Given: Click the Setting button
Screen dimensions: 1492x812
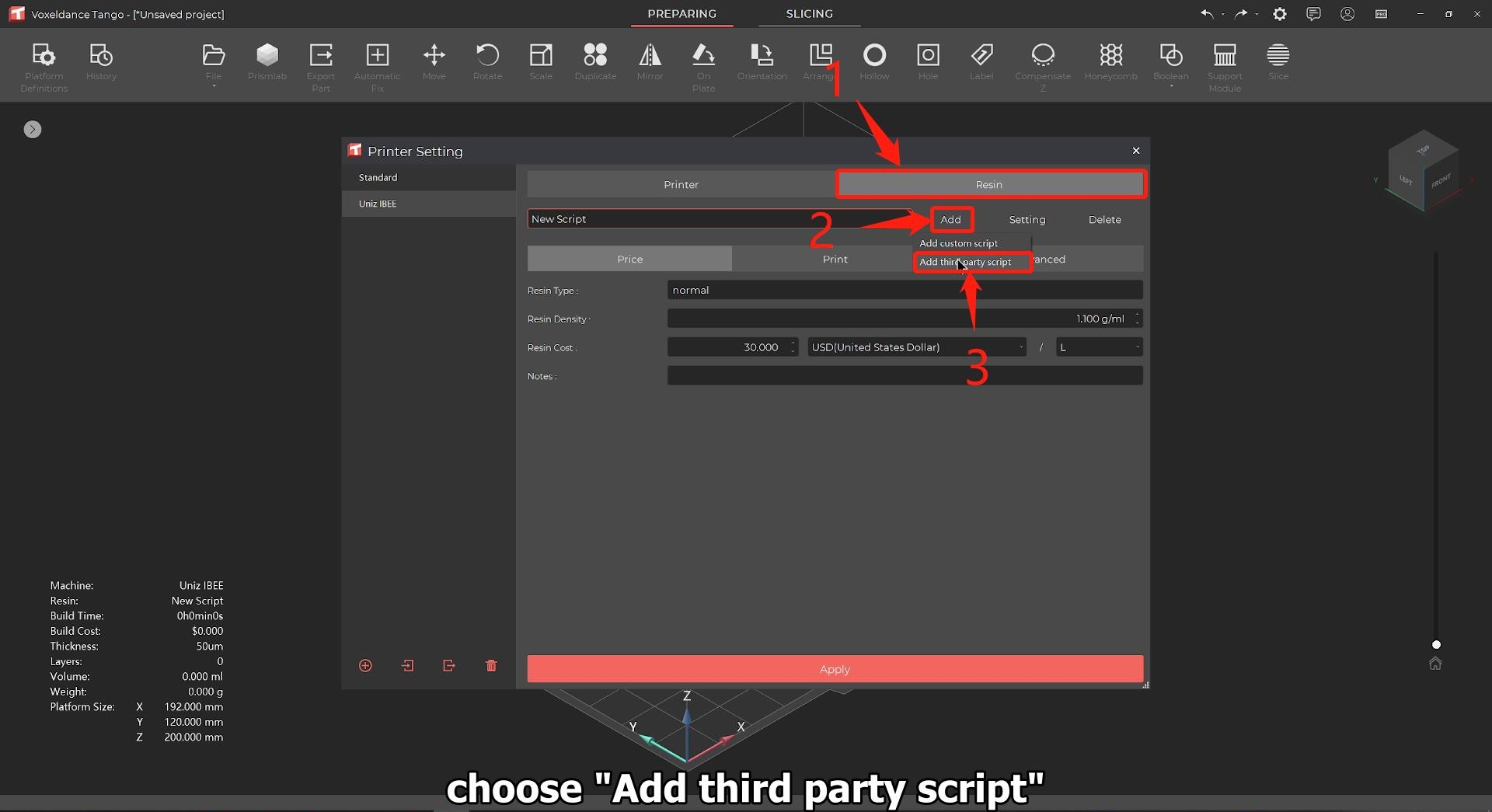Looking at the screenshot, I should click(1027, 219).
